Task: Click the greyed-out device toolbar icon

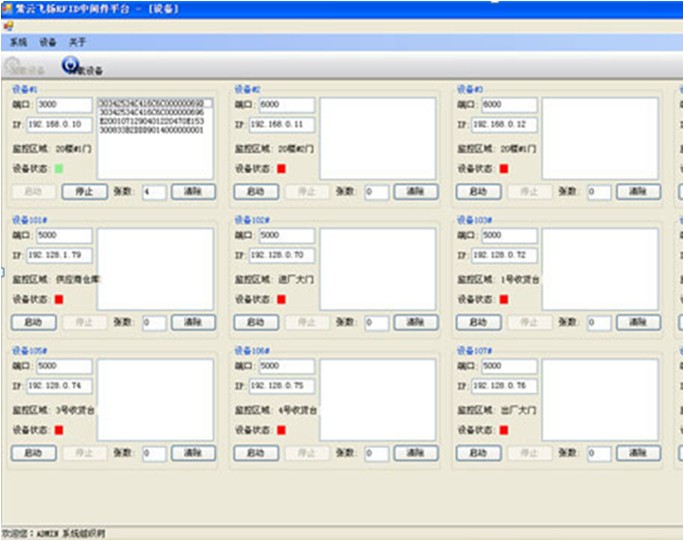Action: 13,67
